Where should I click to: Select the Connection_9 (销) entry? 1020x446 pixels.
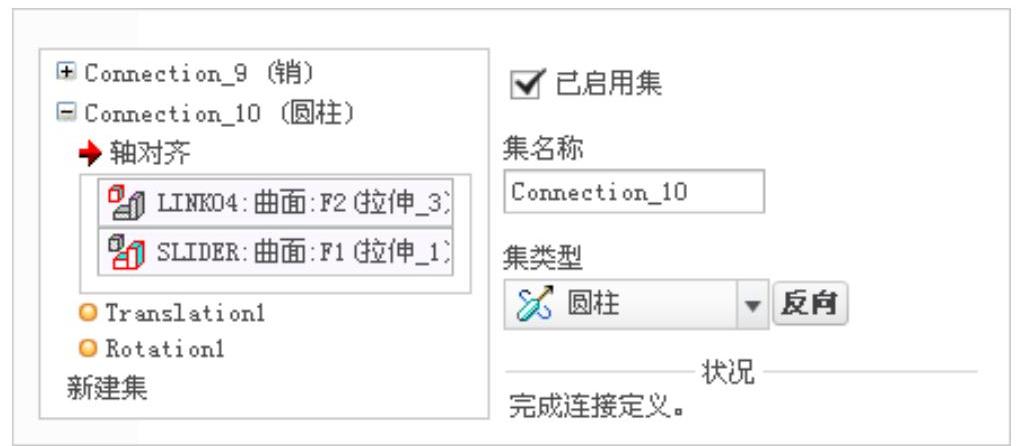click(199, 72)
